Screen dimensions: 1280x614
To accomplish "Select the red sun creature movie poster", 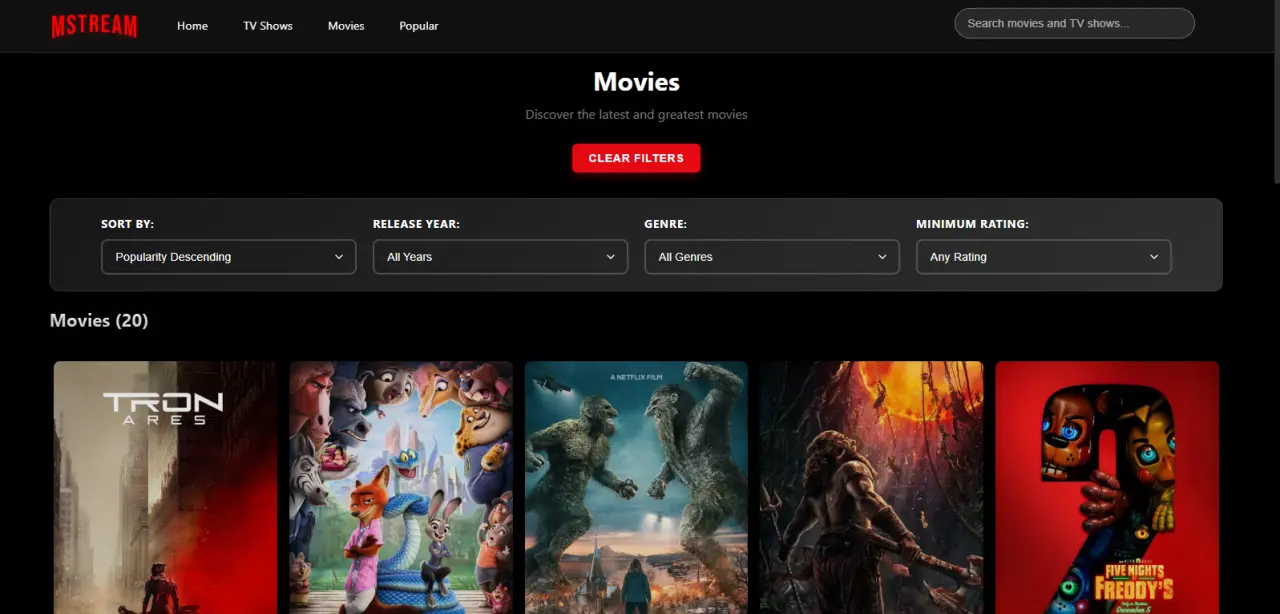I will click(x=872, y=488).
